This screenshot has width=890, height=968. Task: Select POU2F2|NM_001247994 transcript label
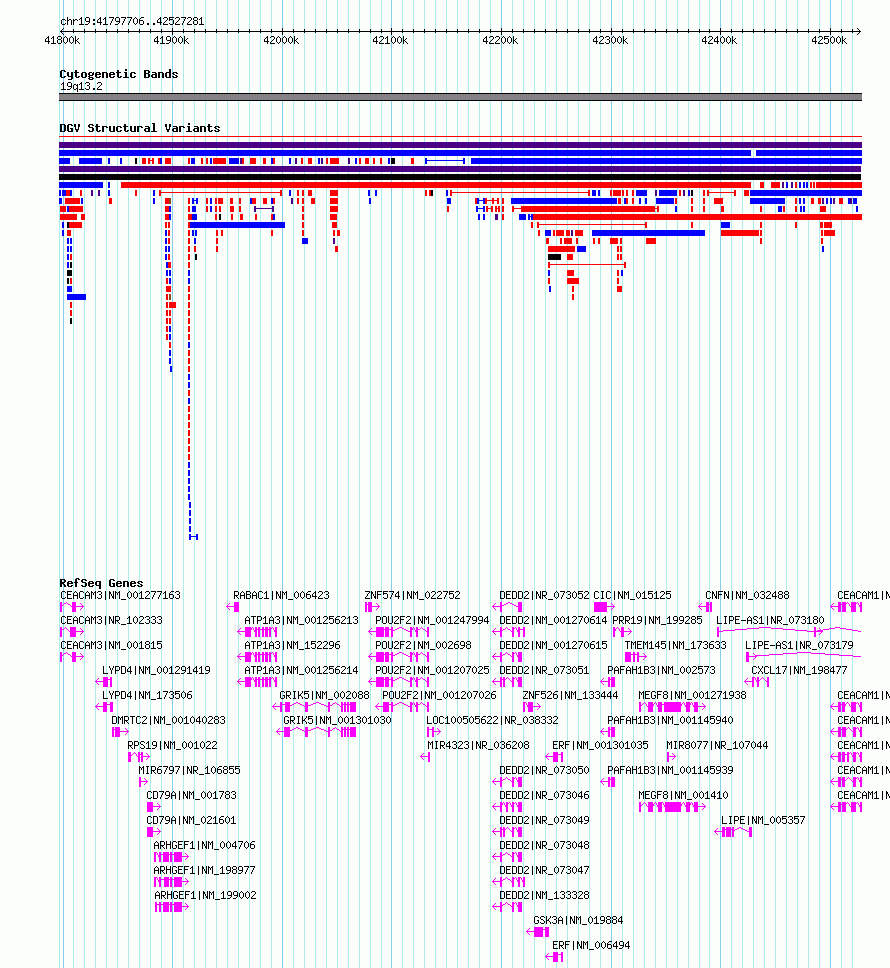tap(432, 620)
